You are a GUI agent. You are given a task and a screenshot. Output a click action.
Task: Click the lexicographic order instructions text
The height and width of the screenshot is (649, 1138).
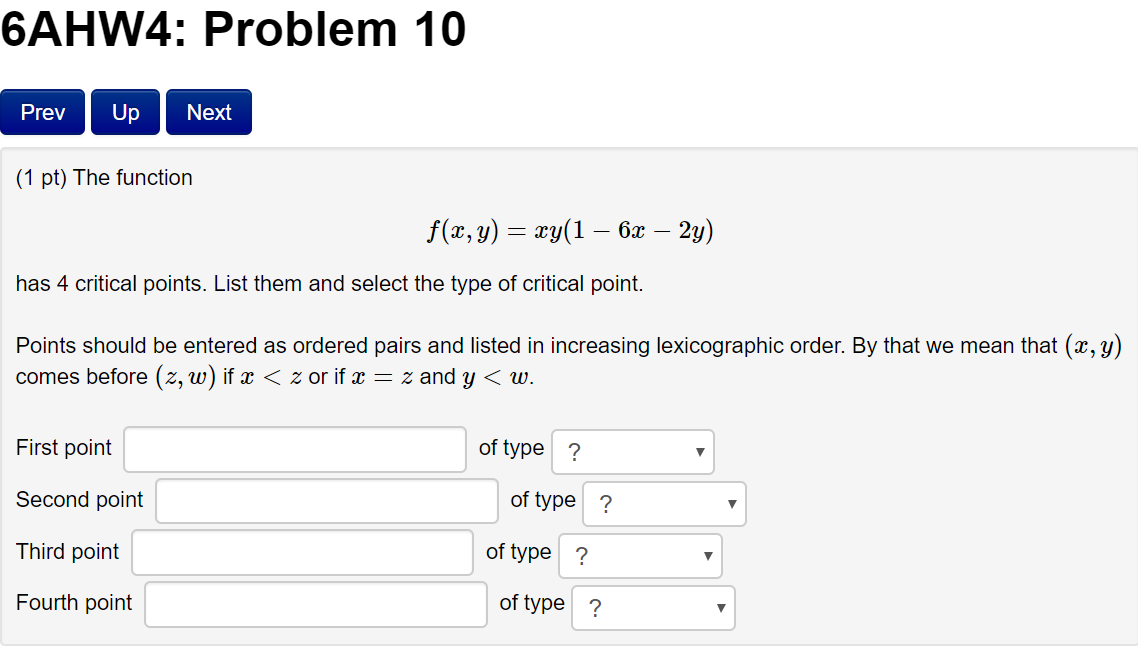coord(567,360)
